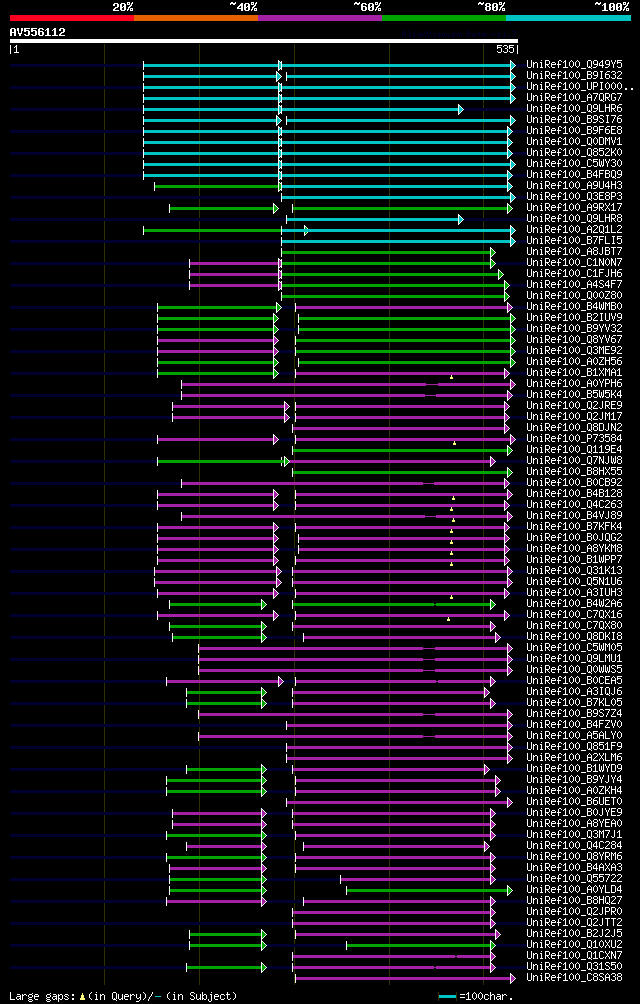Image resolution: width=640 pixels, height=1004 pixels.
Task: Select hit label UniRef100_Q2JRE9
Action: pyautogui.click(x=574, y=406)
